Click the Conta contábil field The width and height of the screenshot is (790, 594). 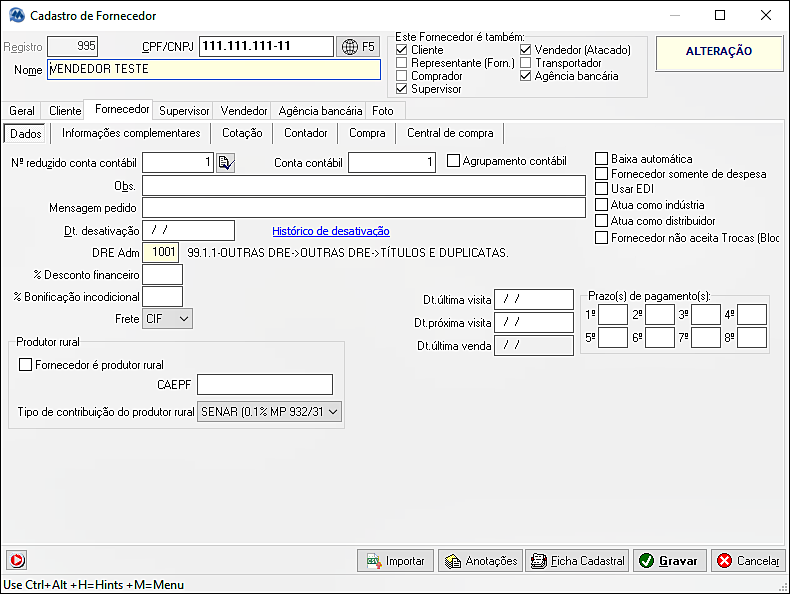(x=392, y=163)
